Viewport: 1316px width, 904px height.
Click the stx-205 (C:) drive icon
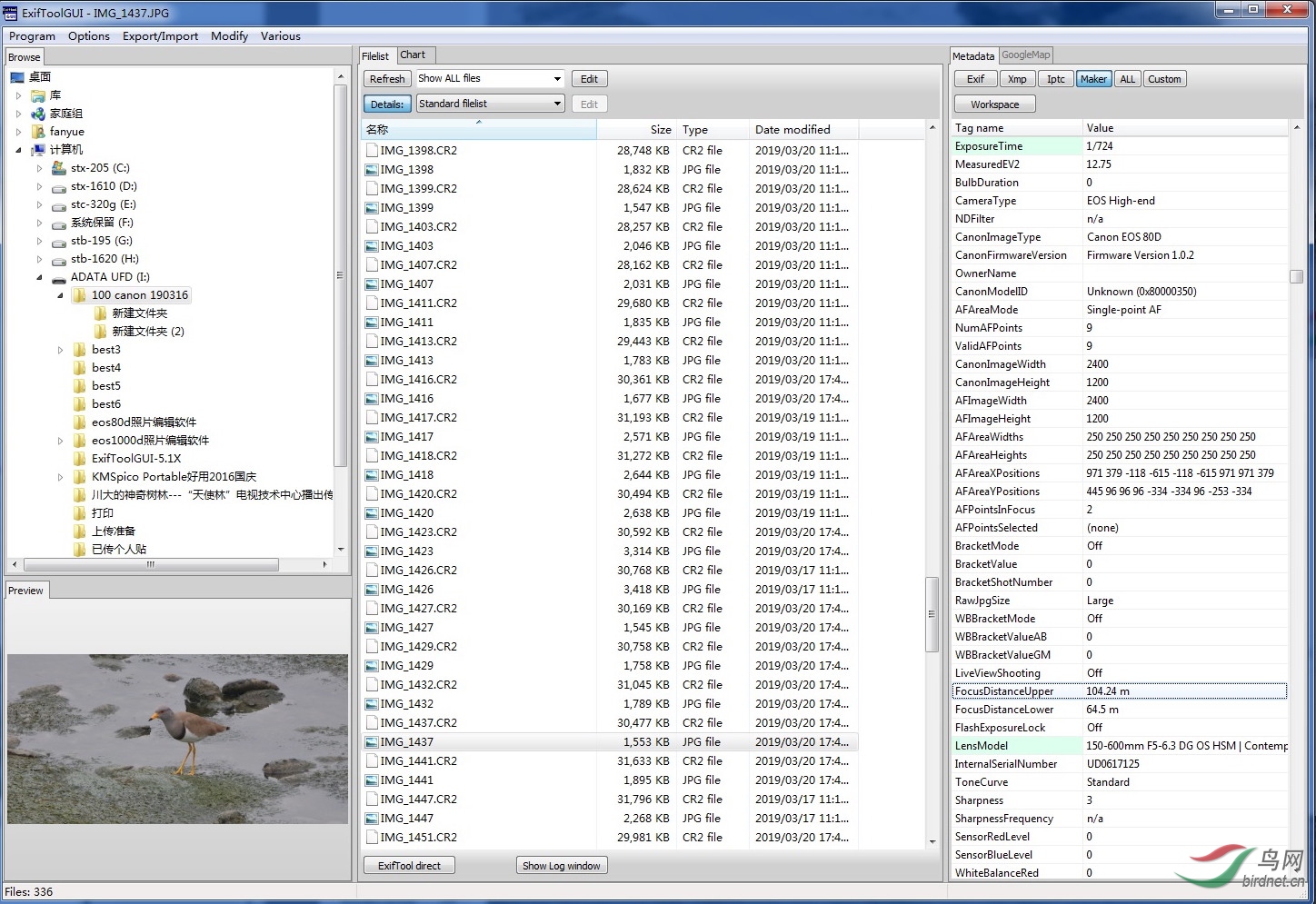59,168
